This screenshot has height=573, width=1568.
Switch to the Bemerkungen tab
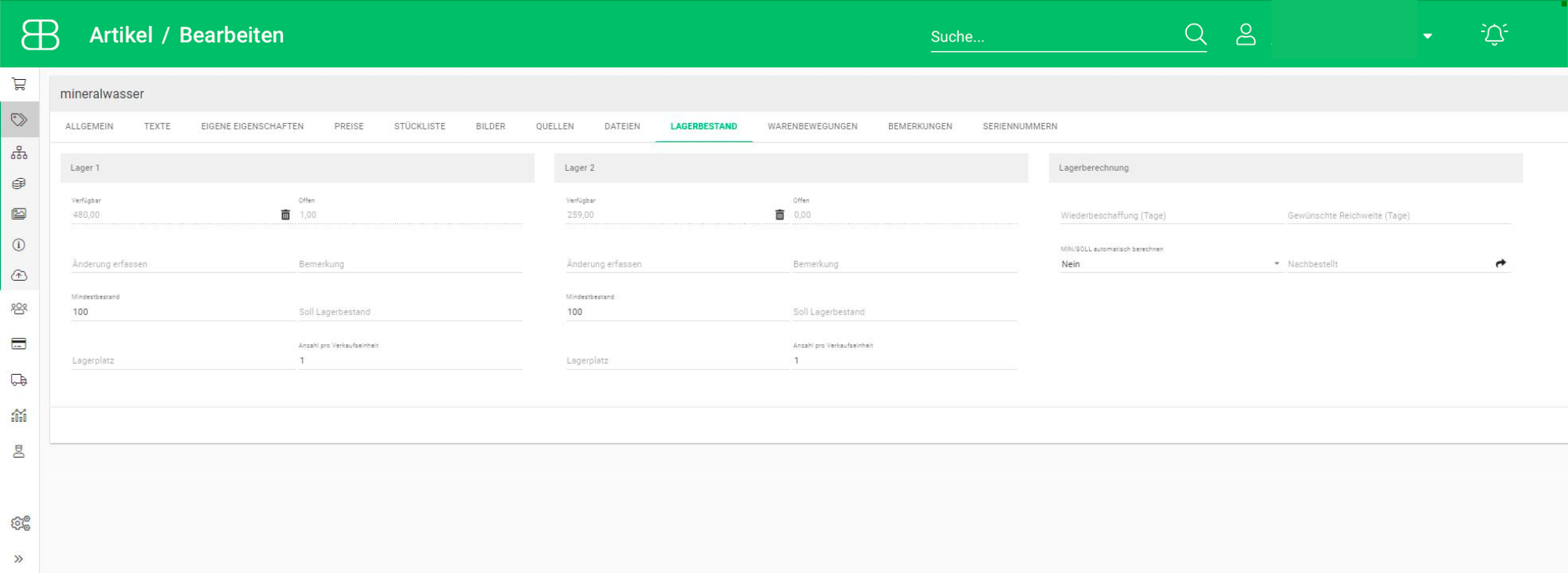(x=920, y=126)
